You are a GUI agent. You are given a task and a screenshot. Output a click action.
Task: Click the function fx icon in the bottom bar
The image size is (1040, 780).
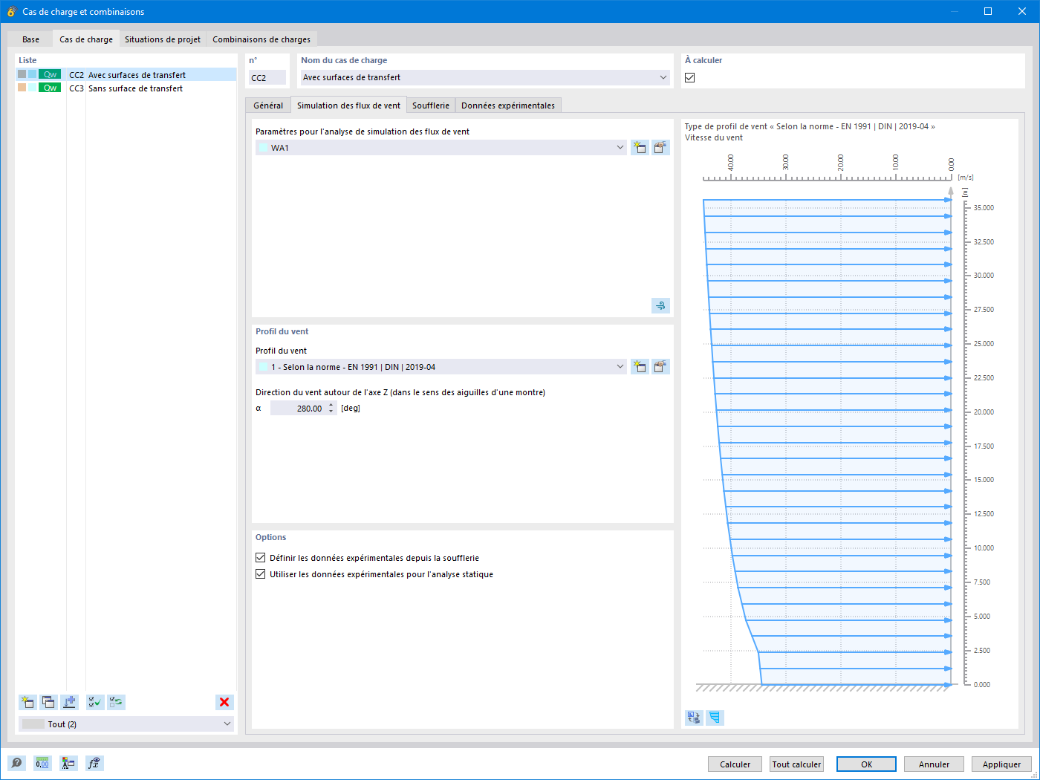94,763
